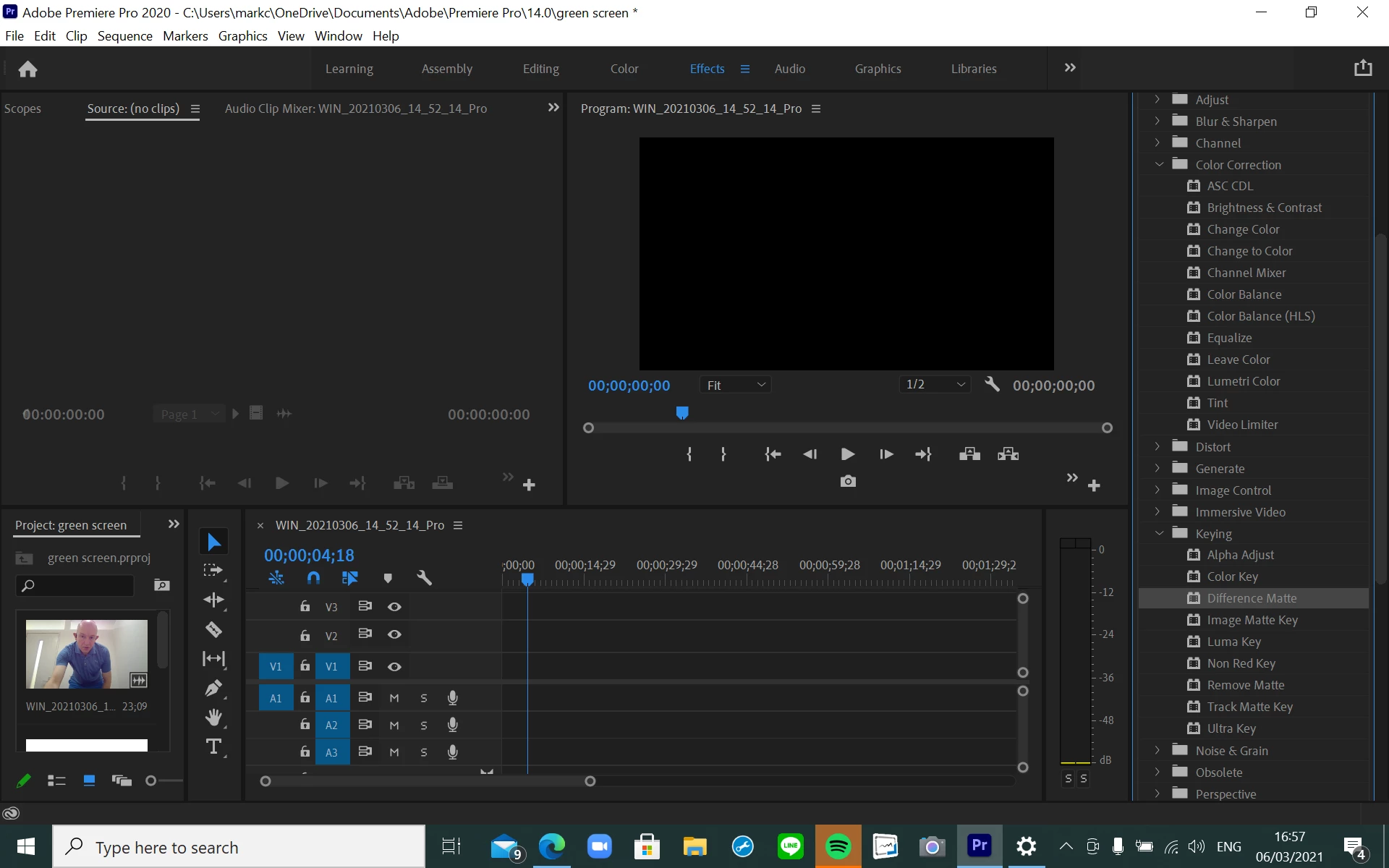This screenshot has width=1389, height=868.
Task: Open the Fit zoom level dropdown
Action: [x=735, y=385]
